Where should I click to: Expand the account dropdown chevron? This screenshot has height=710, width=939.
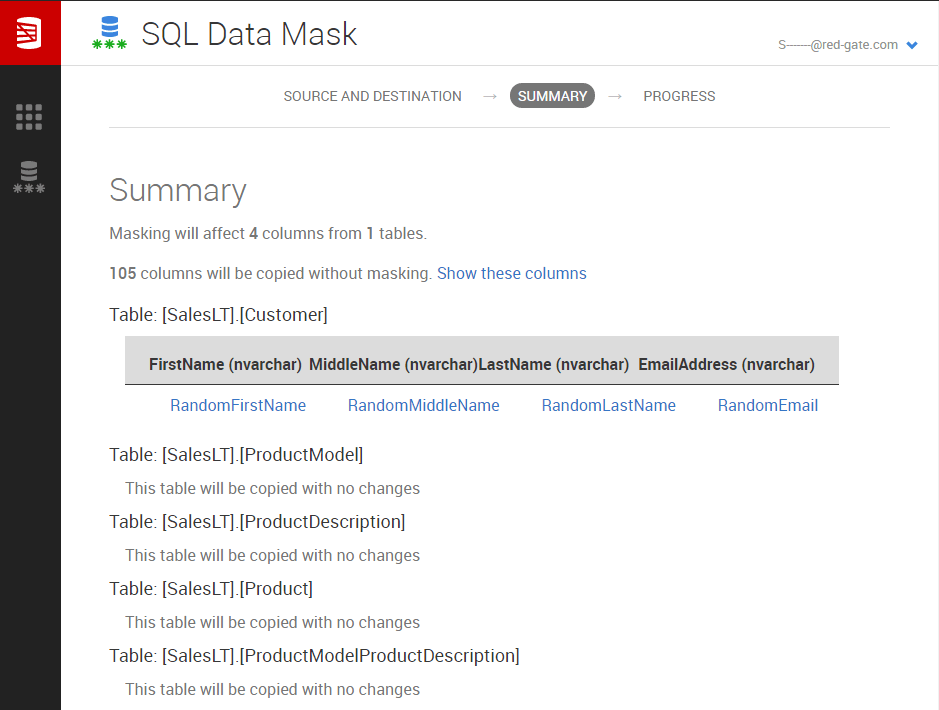pyautogui.click(x=912, y=45)
